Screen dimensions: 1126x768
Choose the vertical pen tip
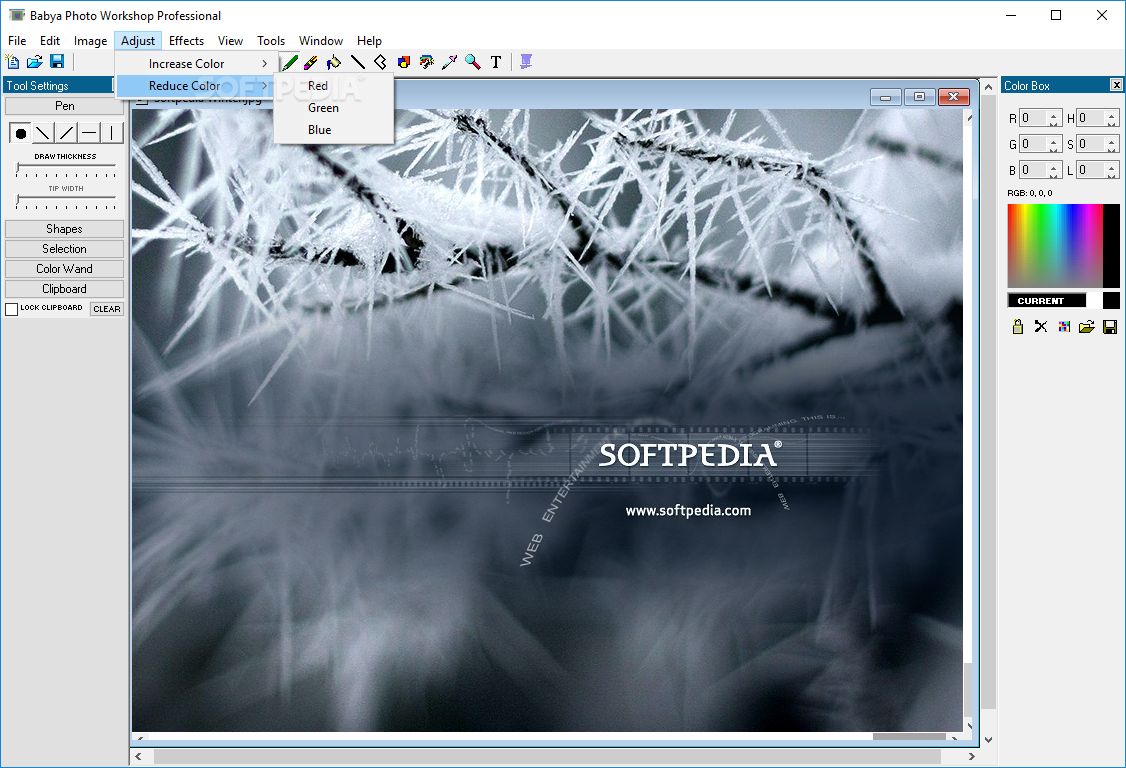point(112,133)
